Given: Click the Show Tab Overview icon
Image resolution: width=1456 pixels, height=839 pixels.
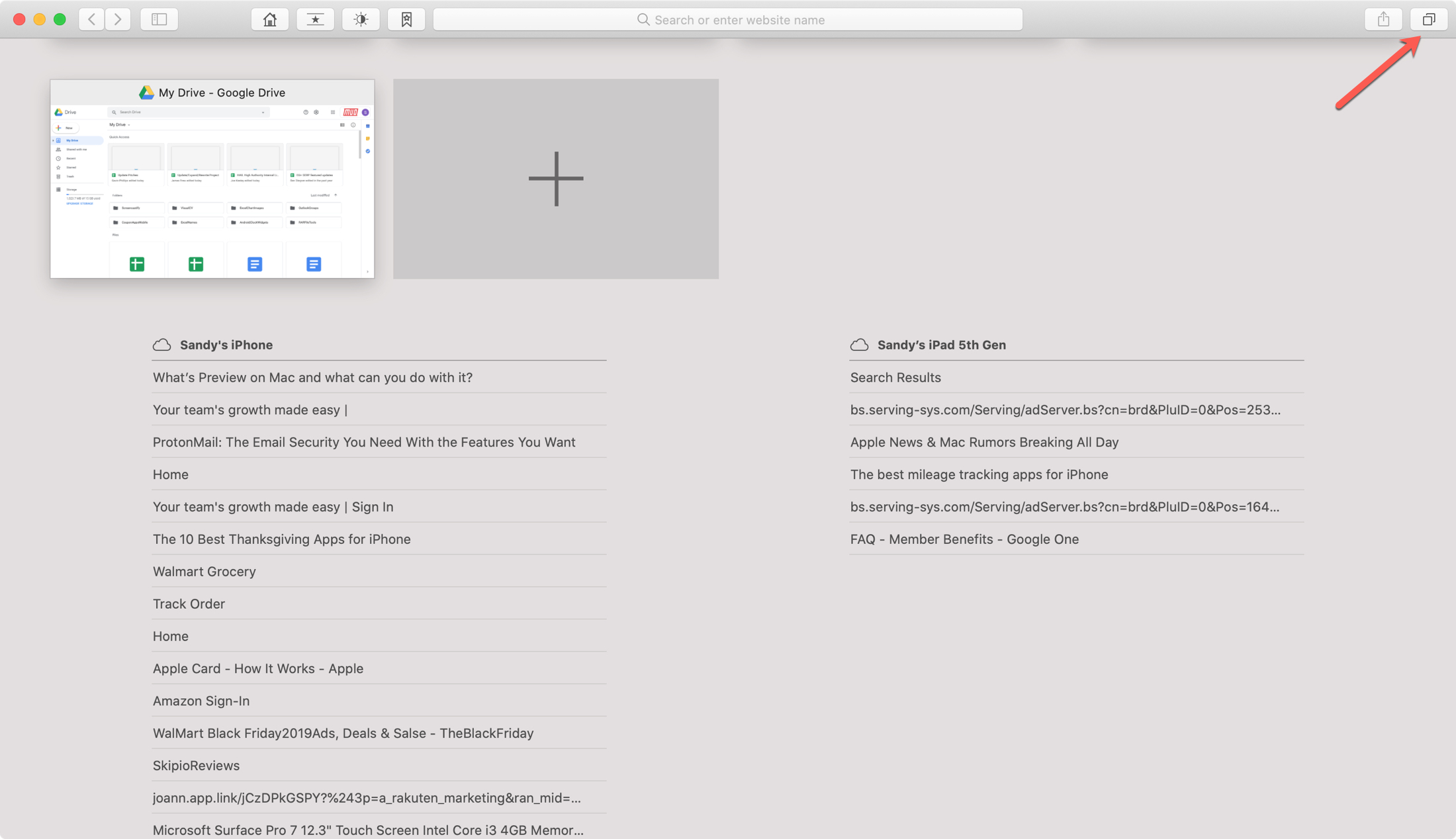Looking at the screenshot, I should click(1429, 19).
